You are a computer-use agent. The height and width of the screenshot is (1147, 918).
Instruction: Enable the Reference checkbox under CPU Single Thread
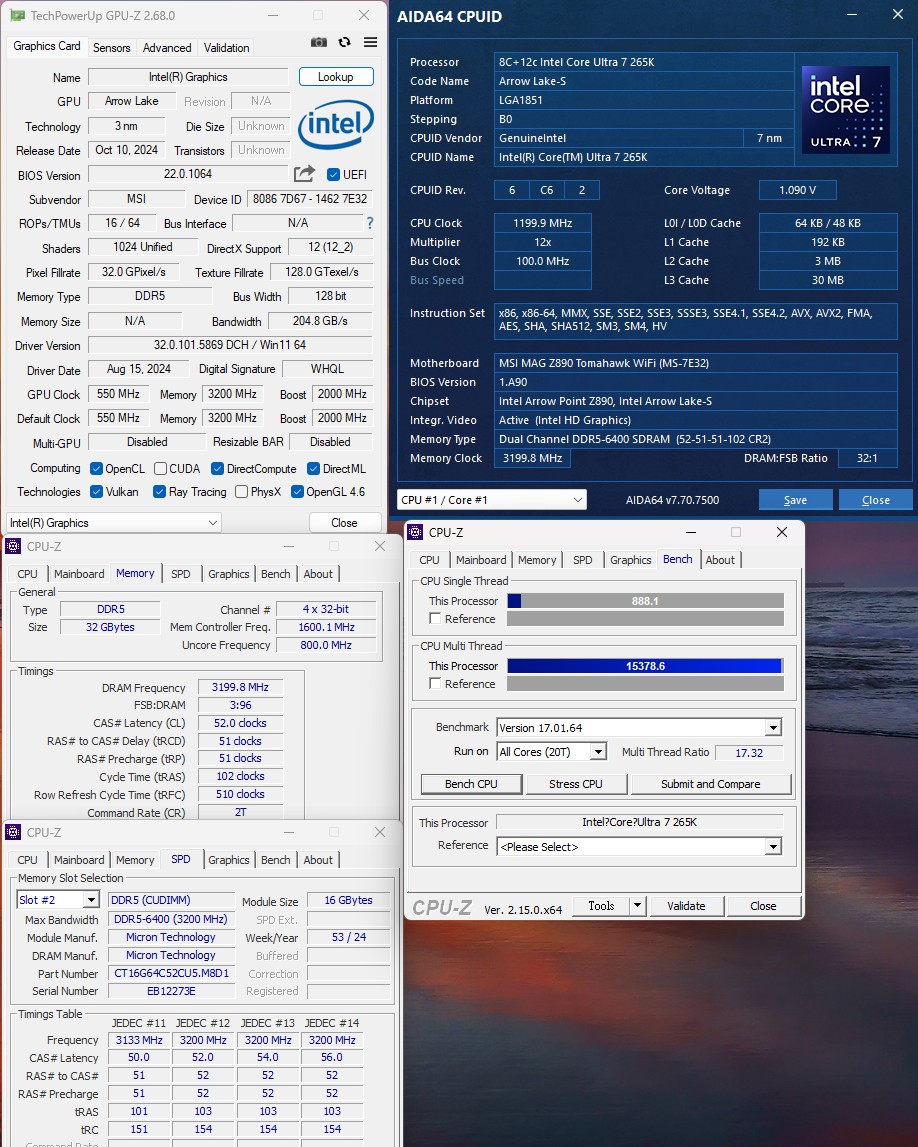point(435,619)
